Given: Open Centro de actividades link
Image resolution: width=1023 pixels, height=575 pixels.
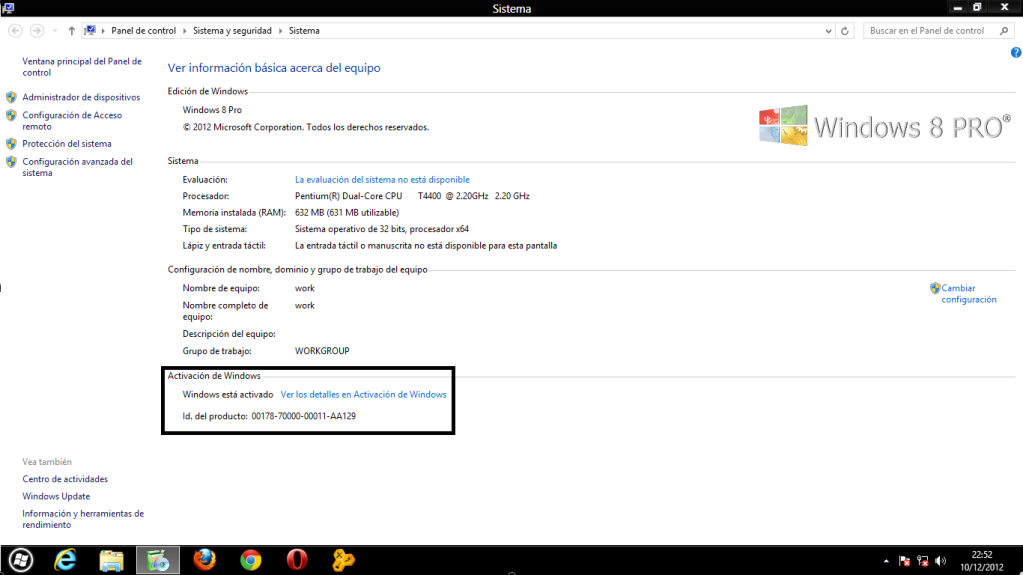Looking at the screenshot, I should pyautogui.click(x=65, y=479).
